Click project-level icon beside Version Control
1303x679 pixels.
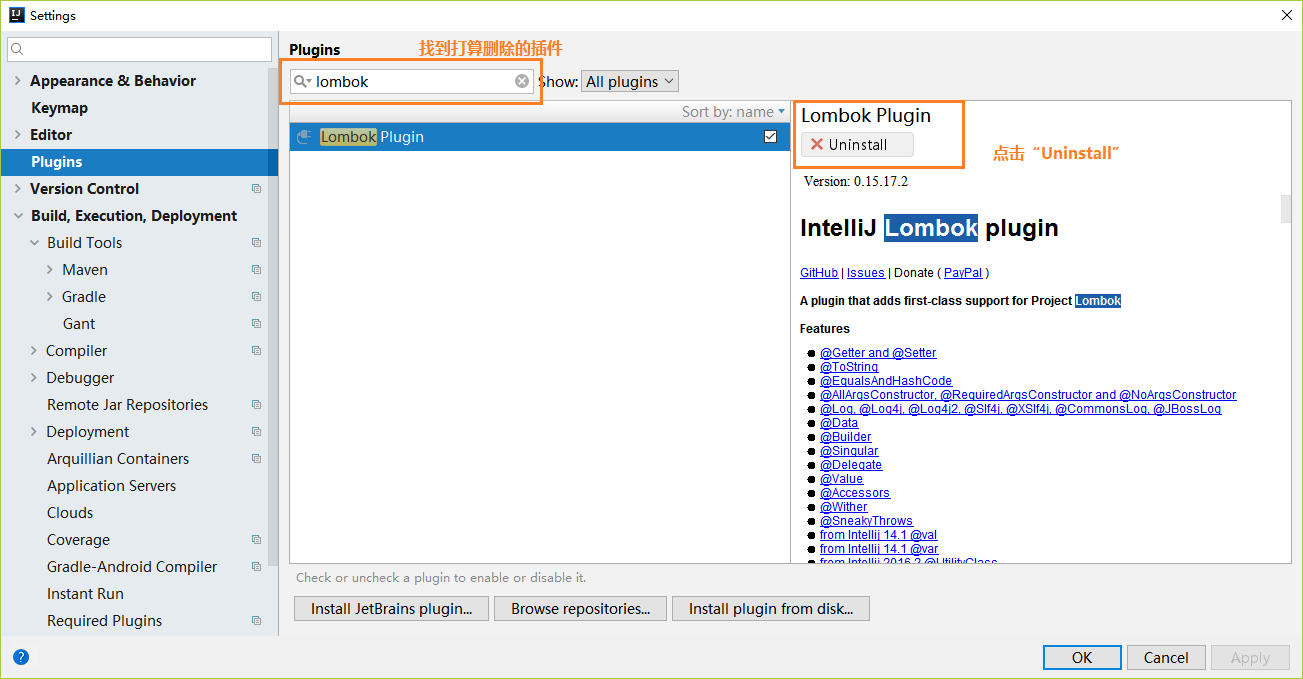[257, 189]
